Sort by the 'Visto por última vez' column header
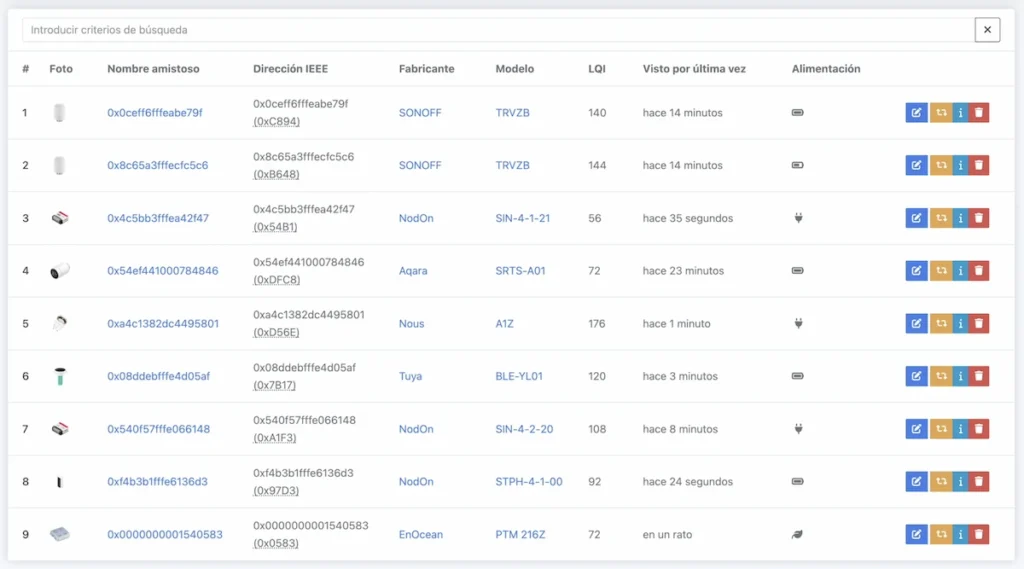The width and height of the screenshot is (1024, 569). pos(694,69)
